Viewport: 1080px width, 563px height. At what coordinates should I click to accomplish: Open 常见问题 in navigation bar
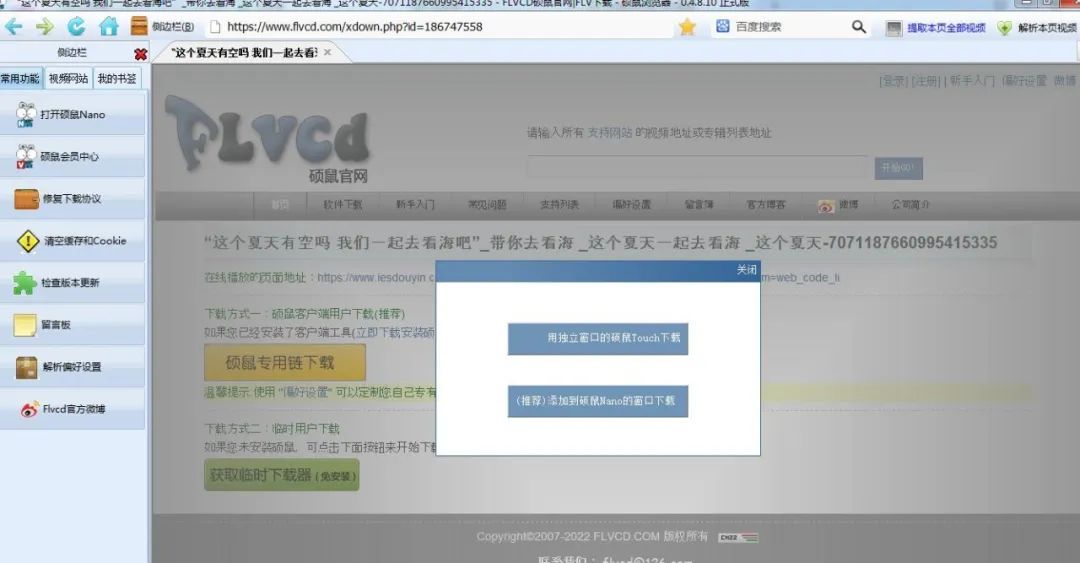(487, 205)
